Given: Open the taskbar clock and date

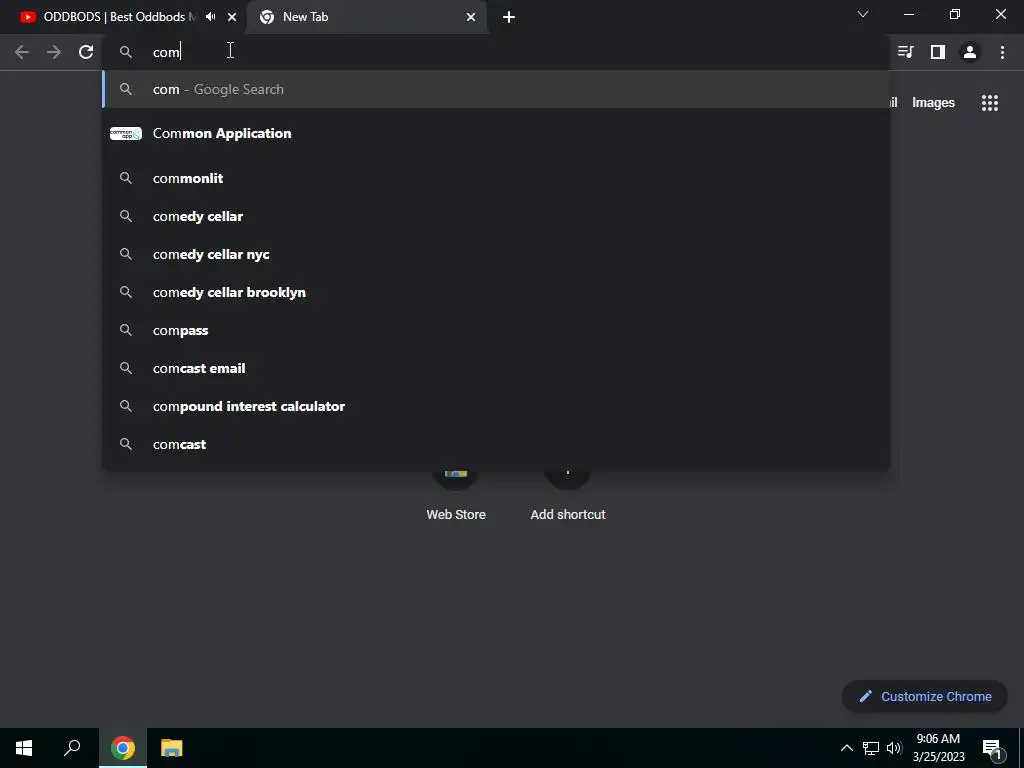Looking at the screenshot, I should pos(938,748).
